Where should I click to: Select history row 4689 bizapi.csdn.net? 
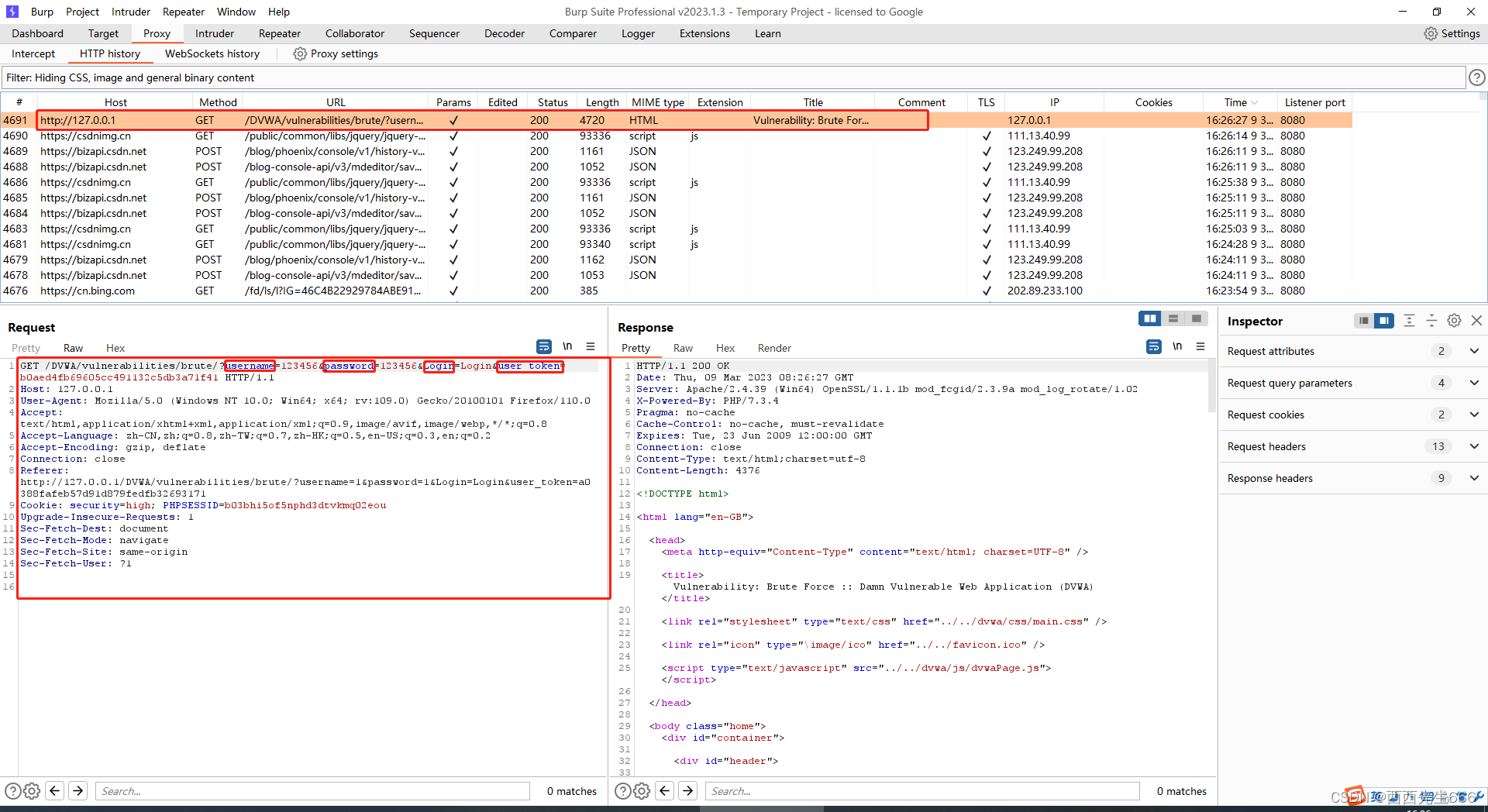[676, 151]
